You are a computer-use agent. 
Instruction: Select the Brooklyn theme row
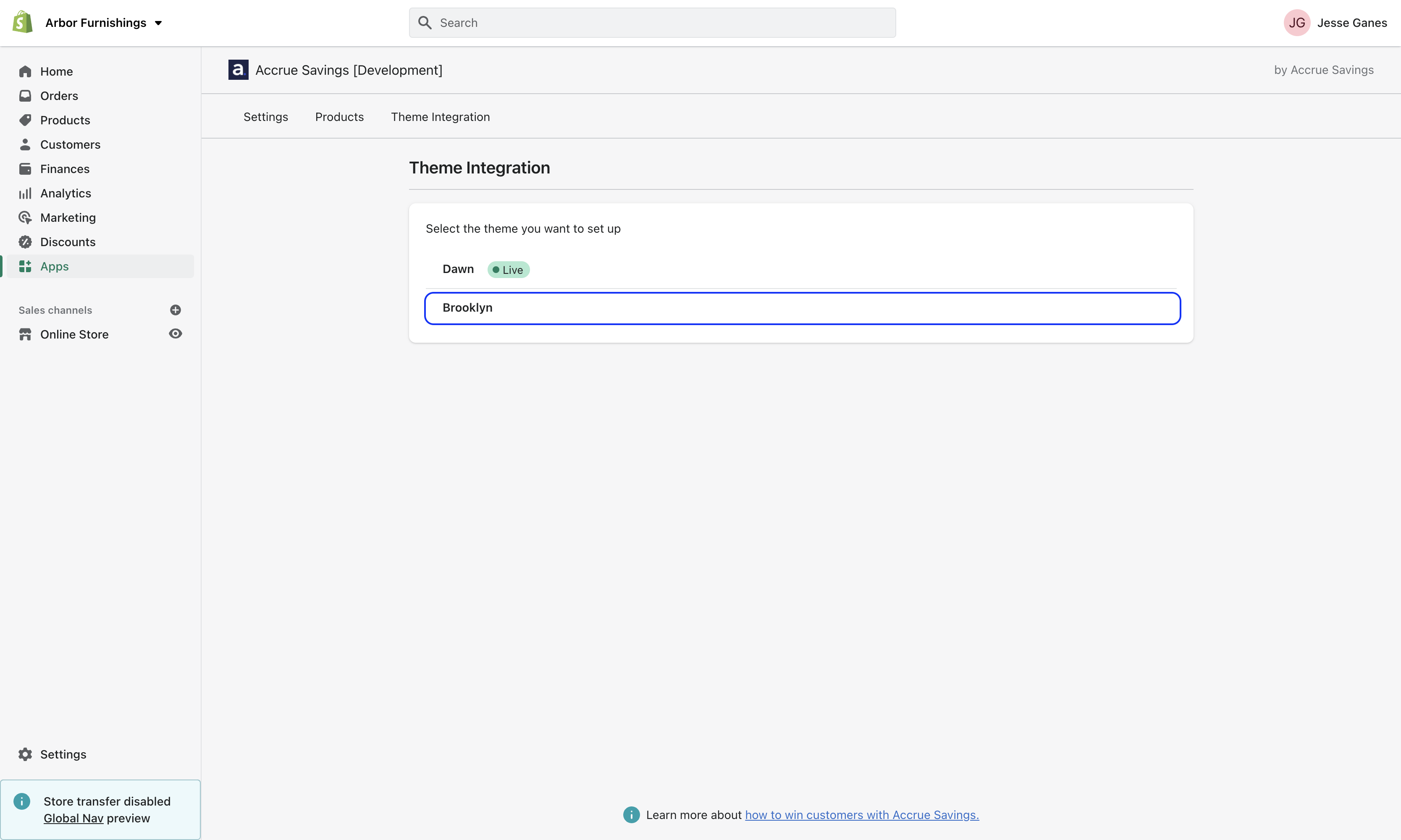(803, 308)
